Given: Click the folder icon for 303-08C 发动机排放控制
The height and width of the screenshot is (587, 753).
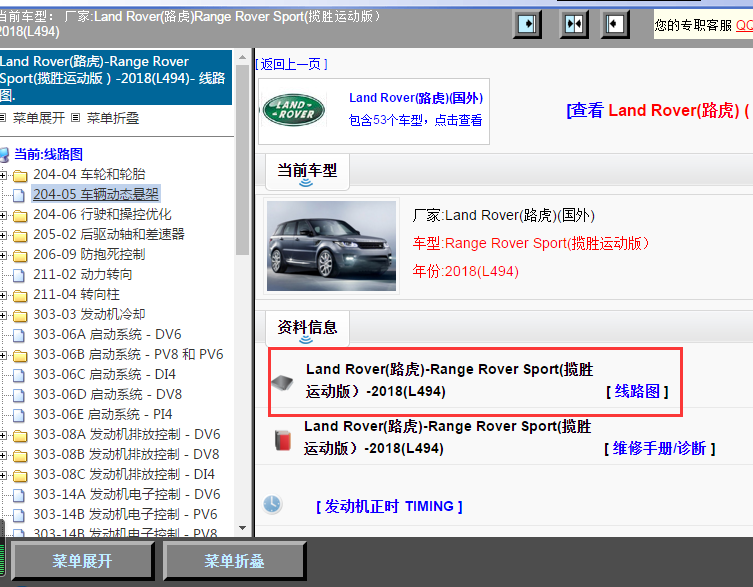Looking at the screenshot, I should (x=20, y=476).
